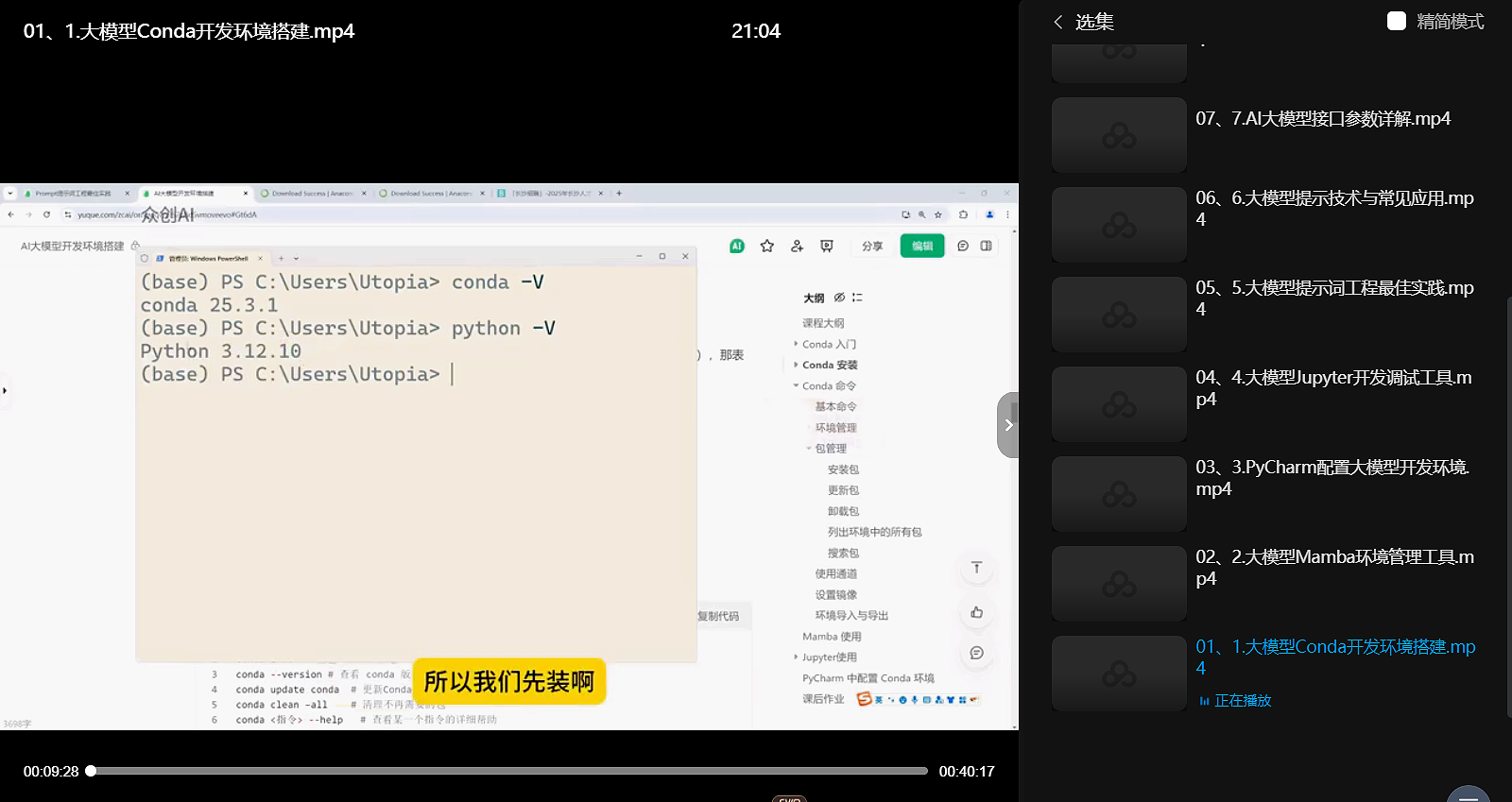Open presentation mode icon in toolbar
Screen dimensions: 1512x802
click(827, 246)
